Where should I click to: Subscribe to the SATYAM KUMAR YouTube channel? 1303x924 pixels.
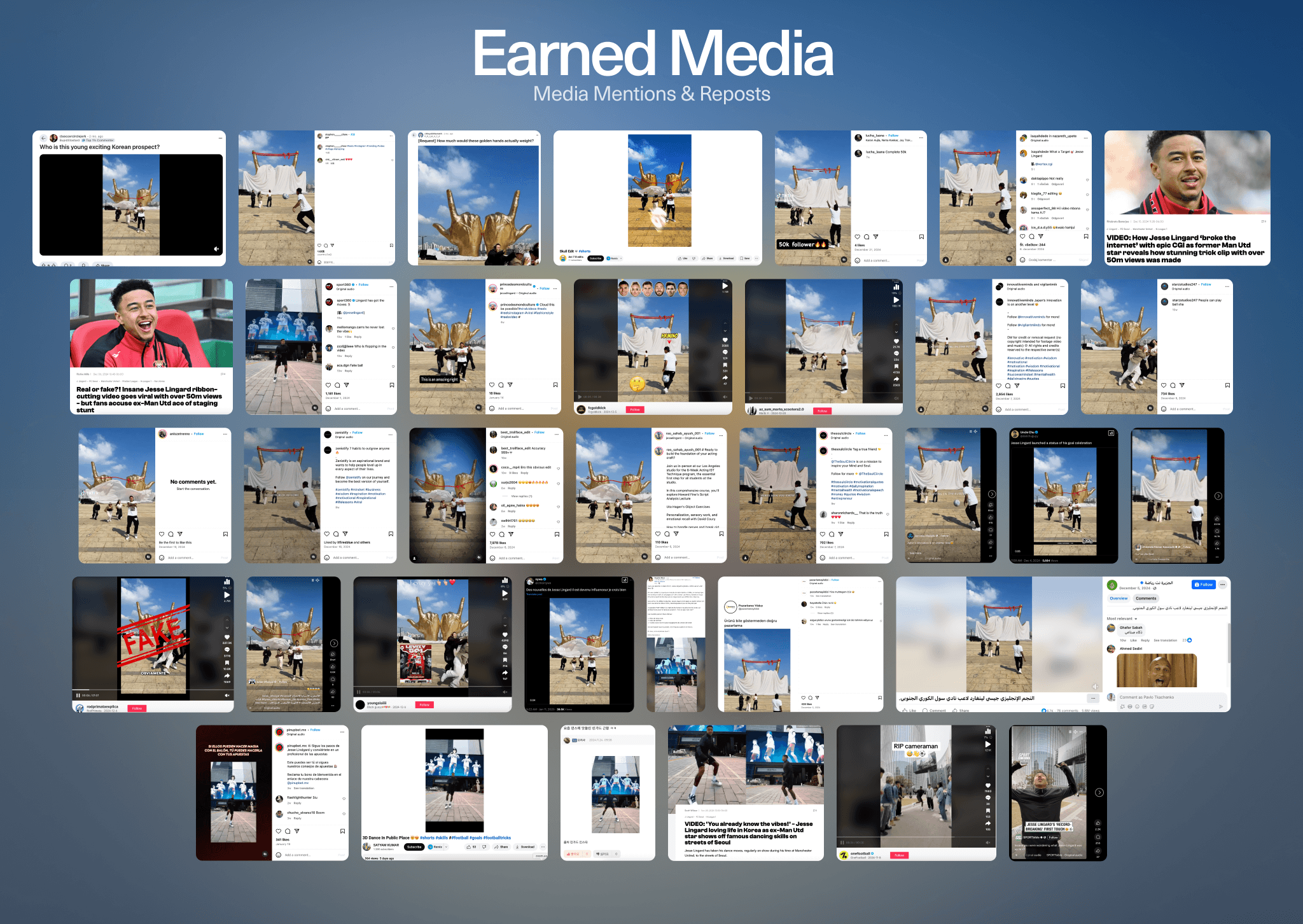[x=414, y=847]
